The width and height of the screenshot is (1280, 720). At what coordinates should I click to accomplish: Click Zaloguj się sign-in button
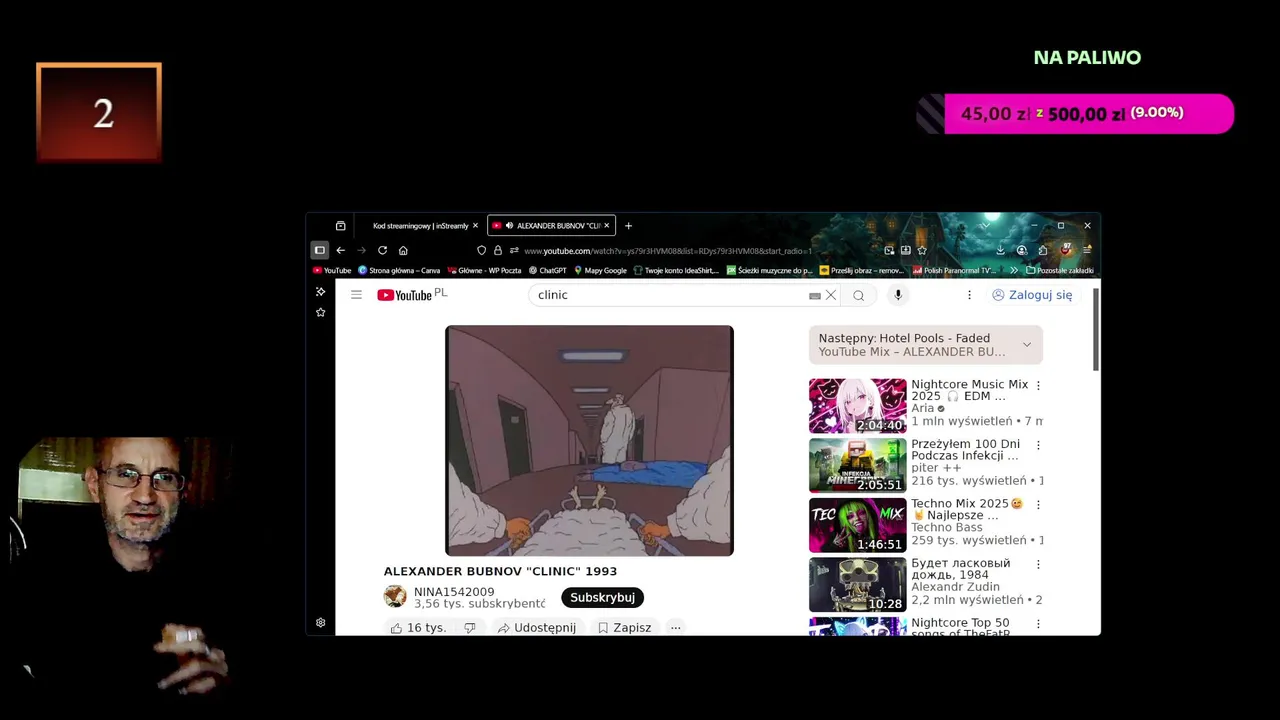(x=1032, y=295)
